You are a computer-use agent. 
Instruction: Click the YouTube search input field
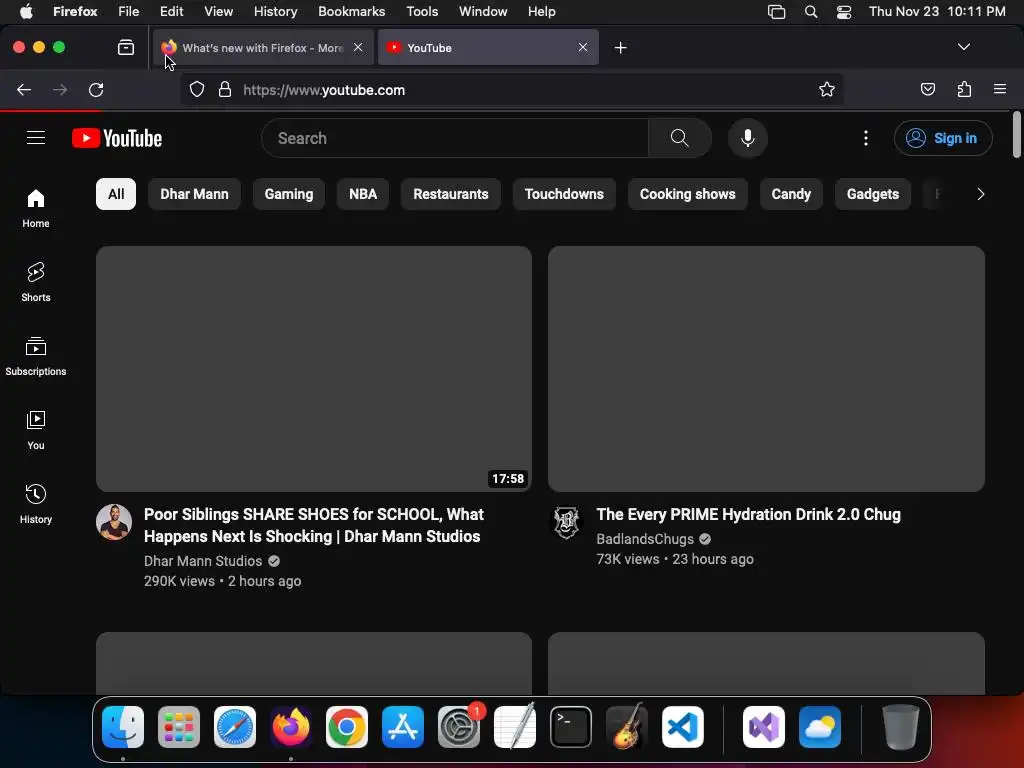[x=455, y=138]
